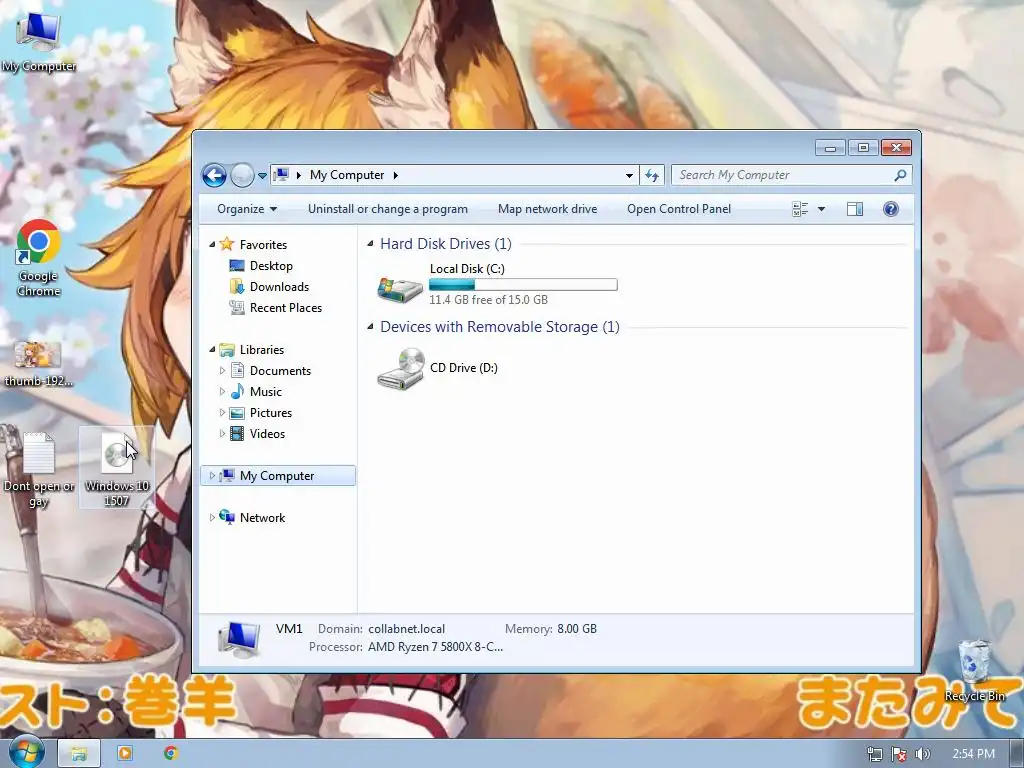Image resolution: width=1024 pixels, height=768 pixels.
Task: Select the Local Disk (C:) drive icon
Action: [400, 288]
